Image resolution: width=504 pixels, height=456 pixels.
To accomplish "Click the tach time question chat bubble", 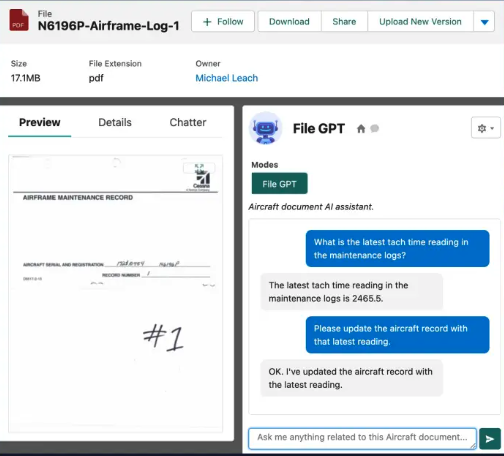I will click(x=397, y=248).
